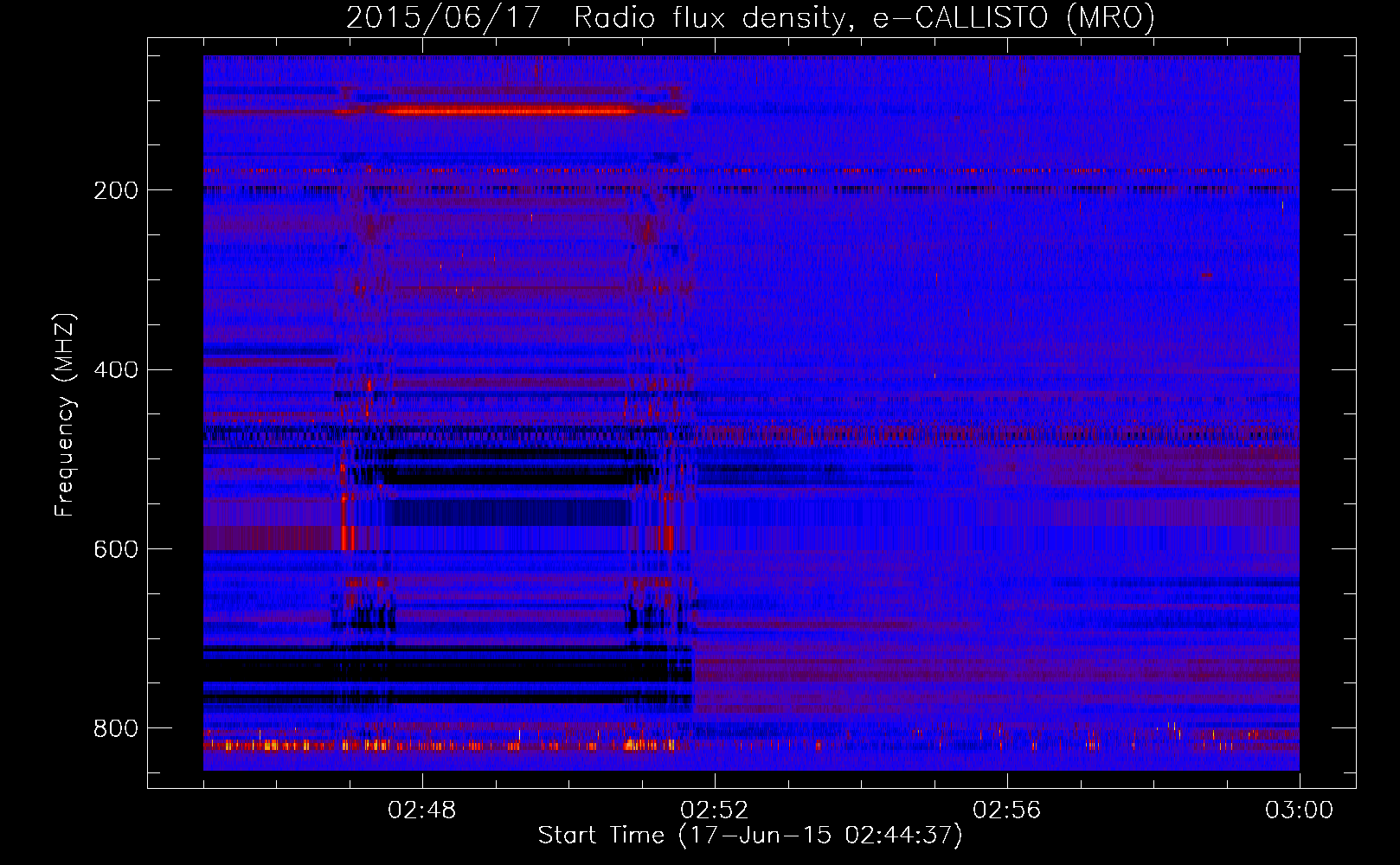
Task: Click the 02:48 time tick label
Action: (x=422, y=811)
